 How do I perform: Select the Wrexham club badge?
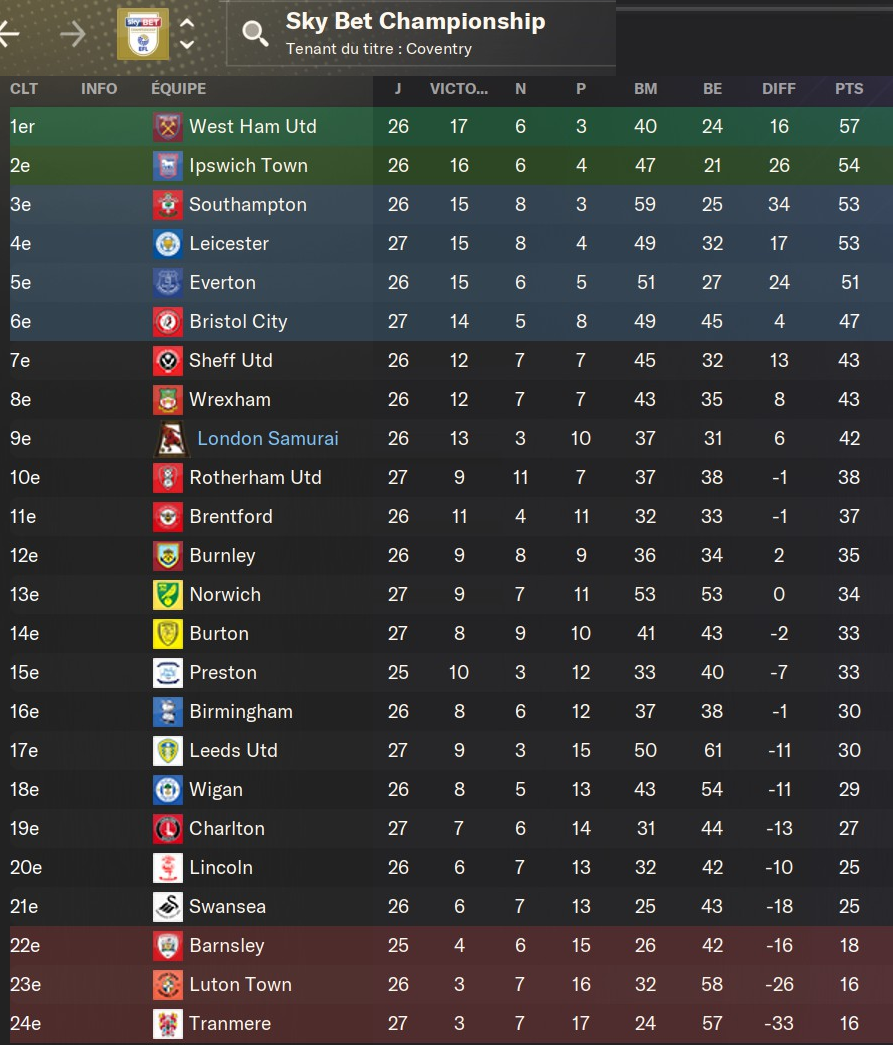click(167, 400)
